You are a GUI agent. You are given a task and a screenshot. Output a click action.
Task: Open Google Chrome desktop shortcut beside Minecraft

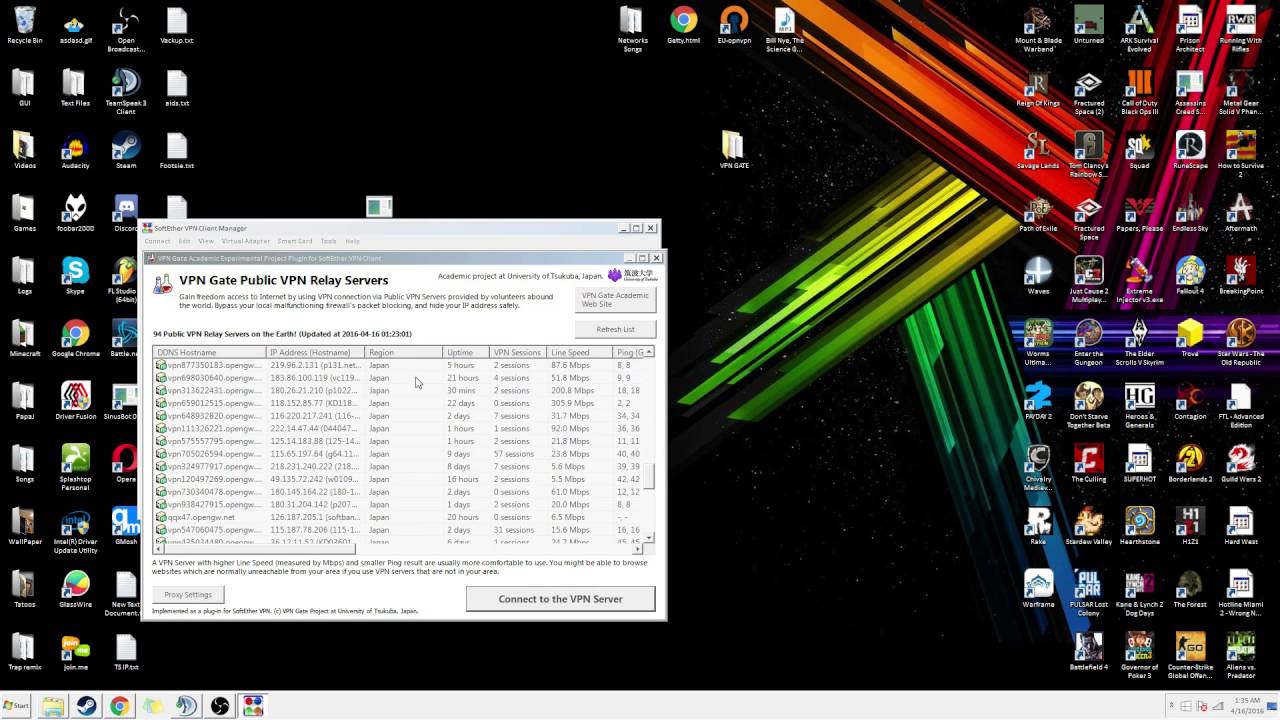coord(75,339)
